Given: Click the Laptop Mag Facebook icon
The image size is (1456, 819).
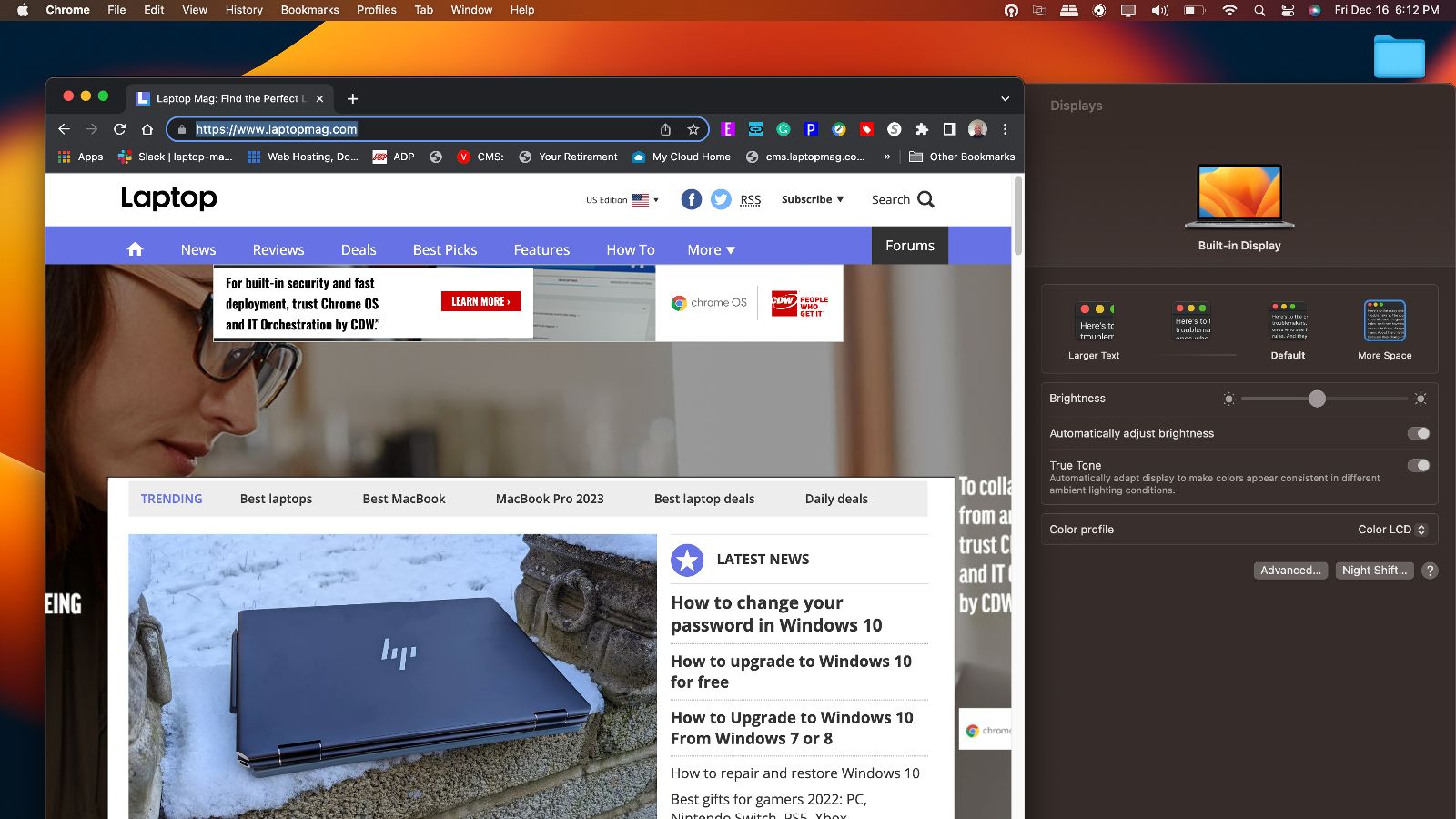Looking at the screenshot, I should [691, 199].
